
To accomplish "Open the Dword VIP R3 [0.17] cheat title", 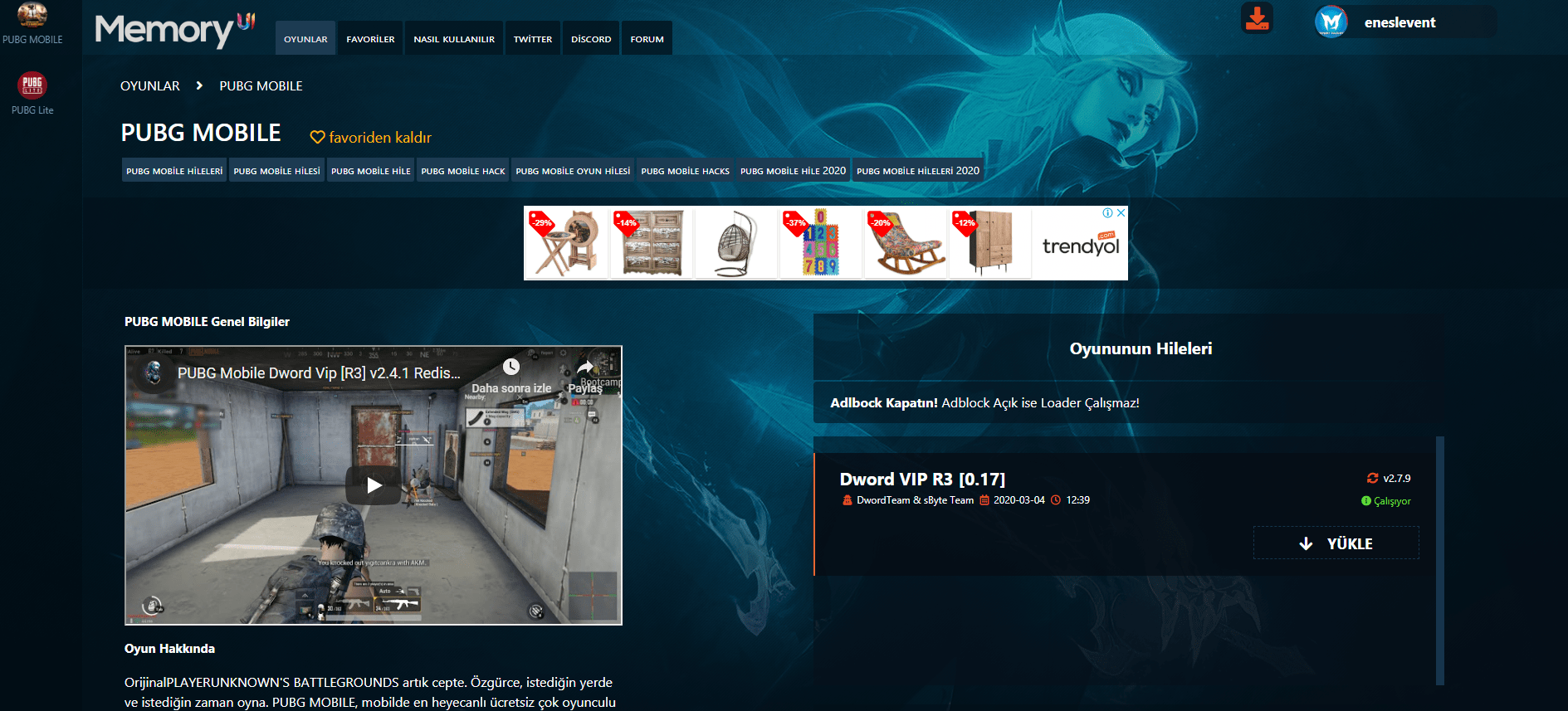I will pos(922,479).
